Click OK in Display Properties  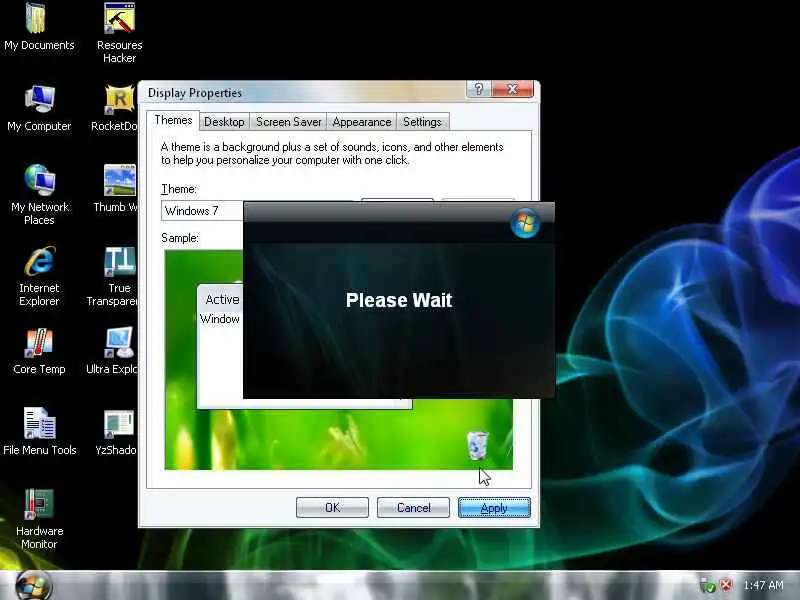click(x=332, y=508)
